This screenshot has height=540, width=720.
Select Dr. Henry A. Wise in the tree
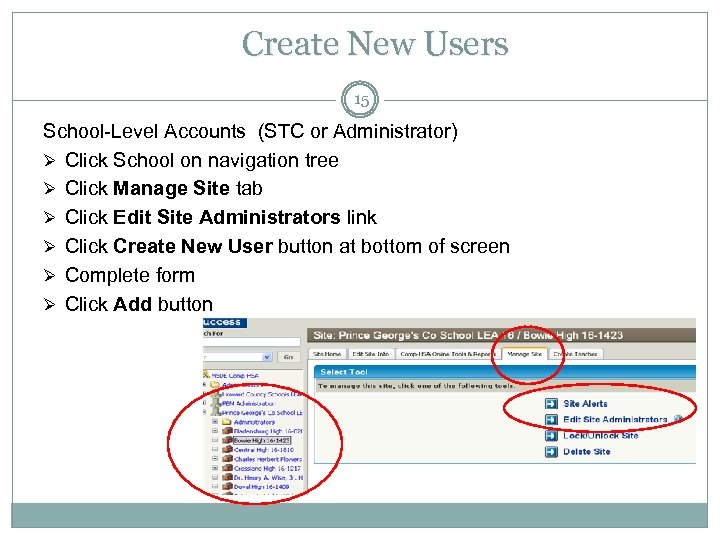pos(268,478)
